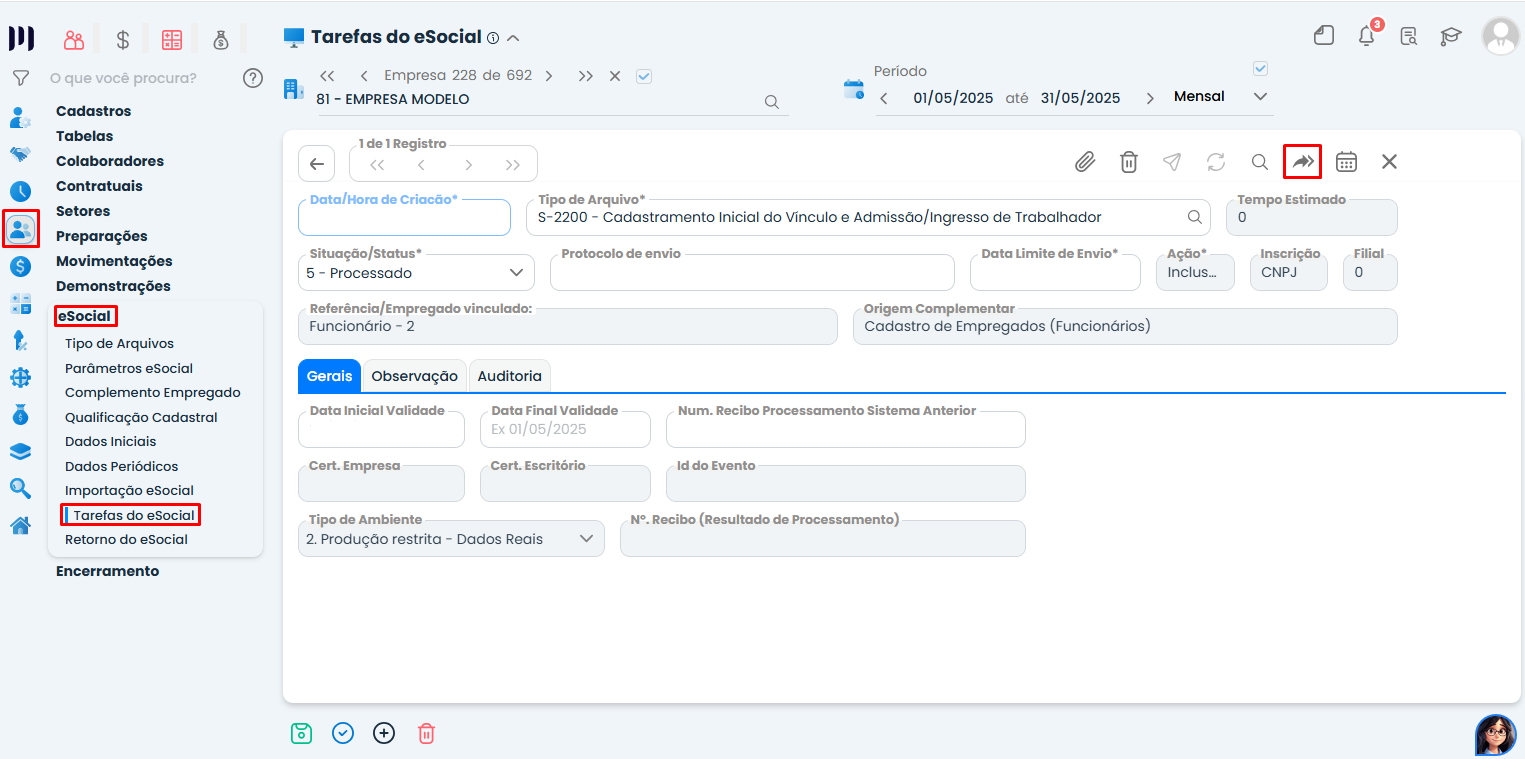Click the back arrow button in the record toolbar
The height and width of the screenshot is (759, 1525).
pos(317,164)
